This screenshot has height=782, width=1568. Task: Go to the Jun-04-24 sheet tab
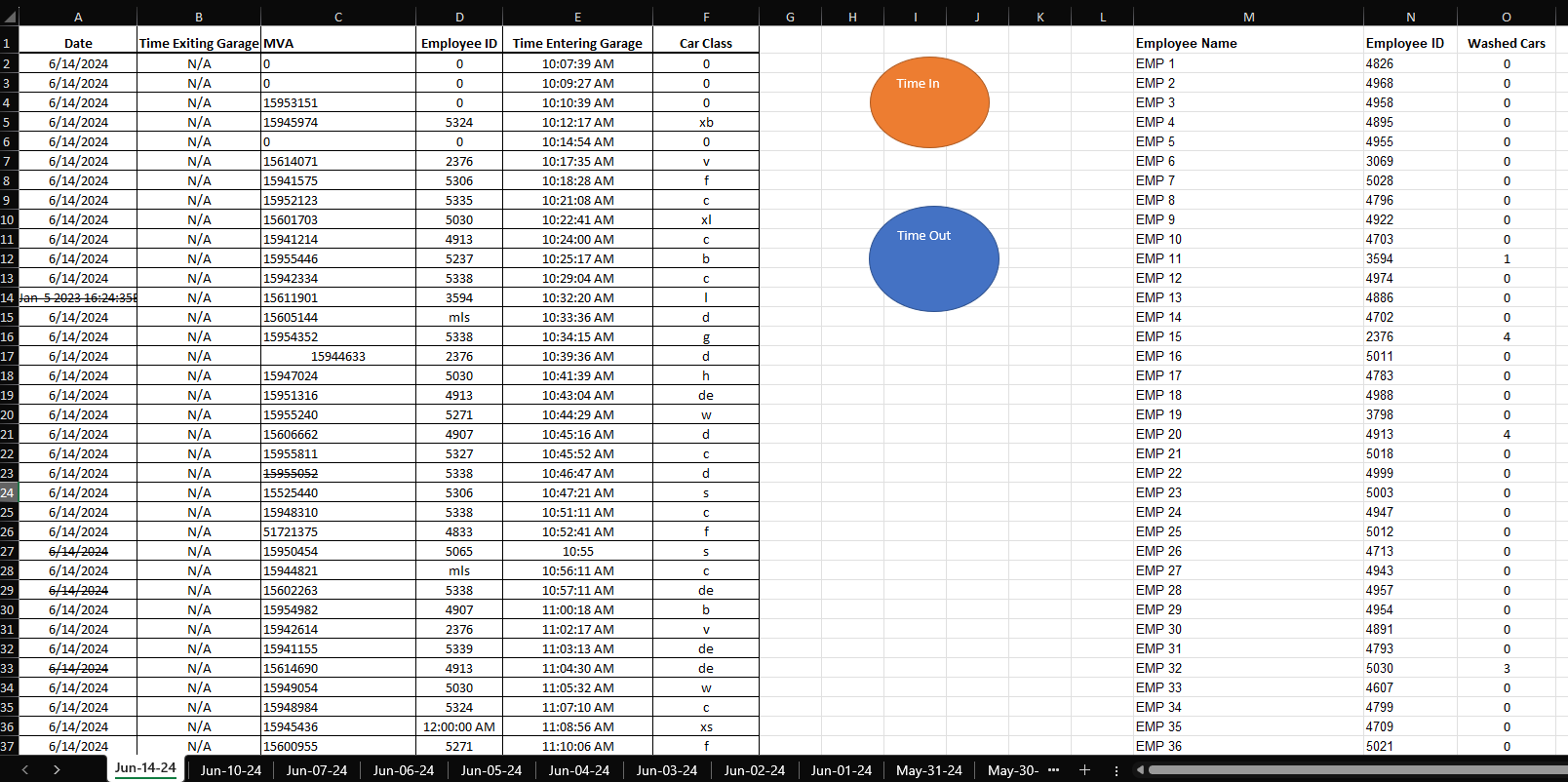(x=579, y=770)
